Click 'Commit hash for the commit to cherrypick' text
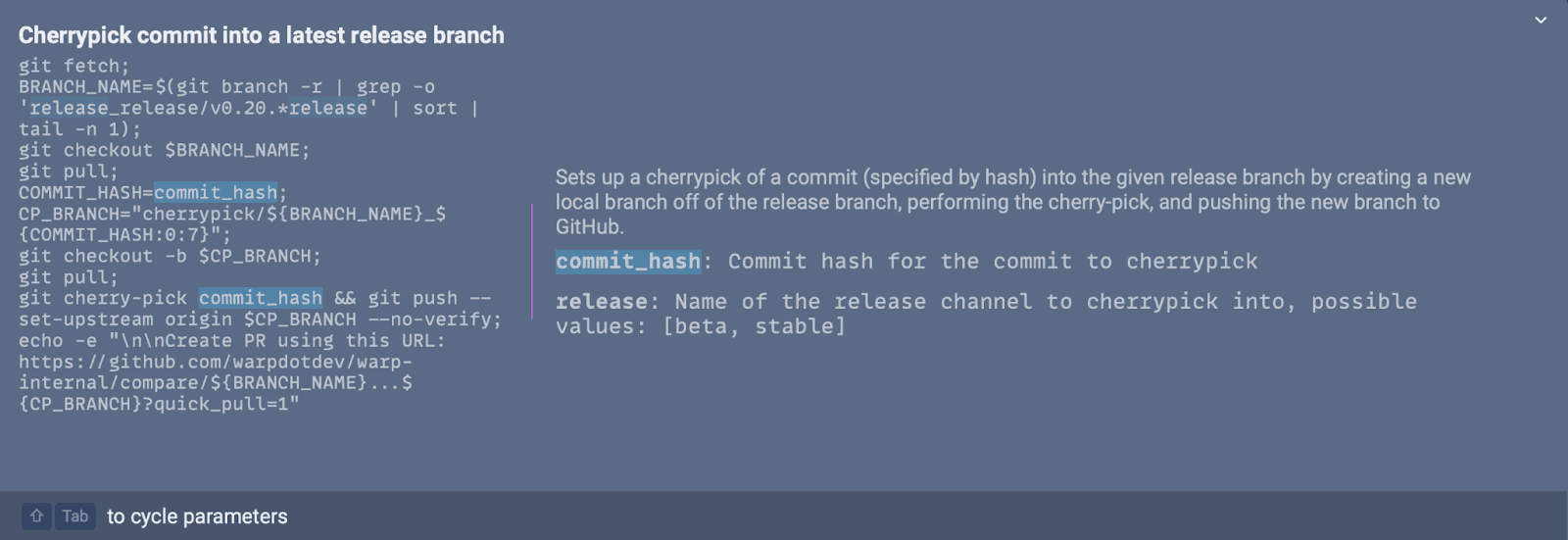 [992, 262]
